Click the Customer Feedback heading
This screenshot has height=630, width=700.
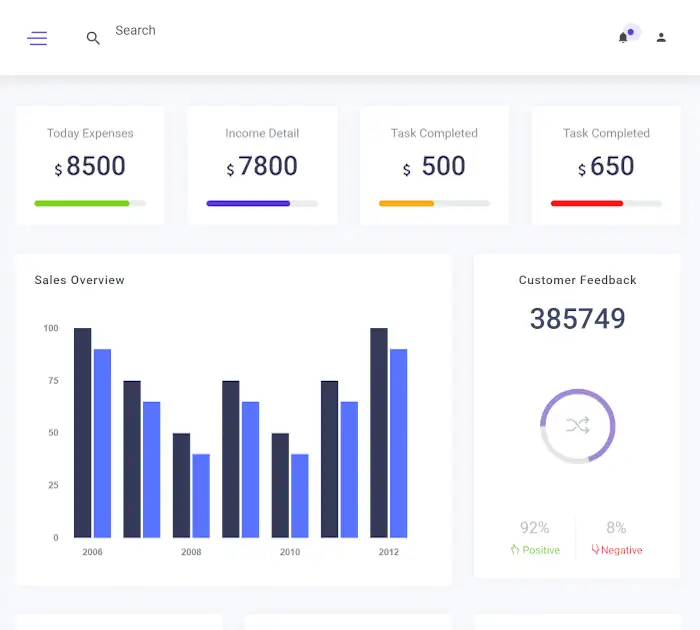pos(577,280)
